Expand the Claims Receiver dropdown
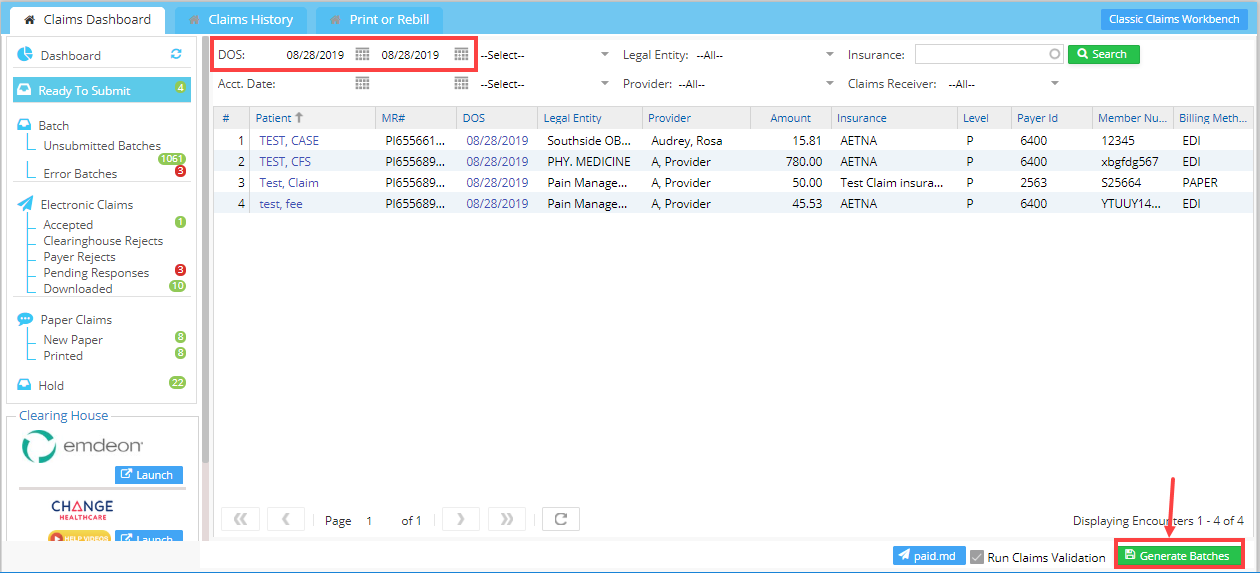This screenshot has width=1260, height=573. pyautogui.click(x=1055, y=84)
